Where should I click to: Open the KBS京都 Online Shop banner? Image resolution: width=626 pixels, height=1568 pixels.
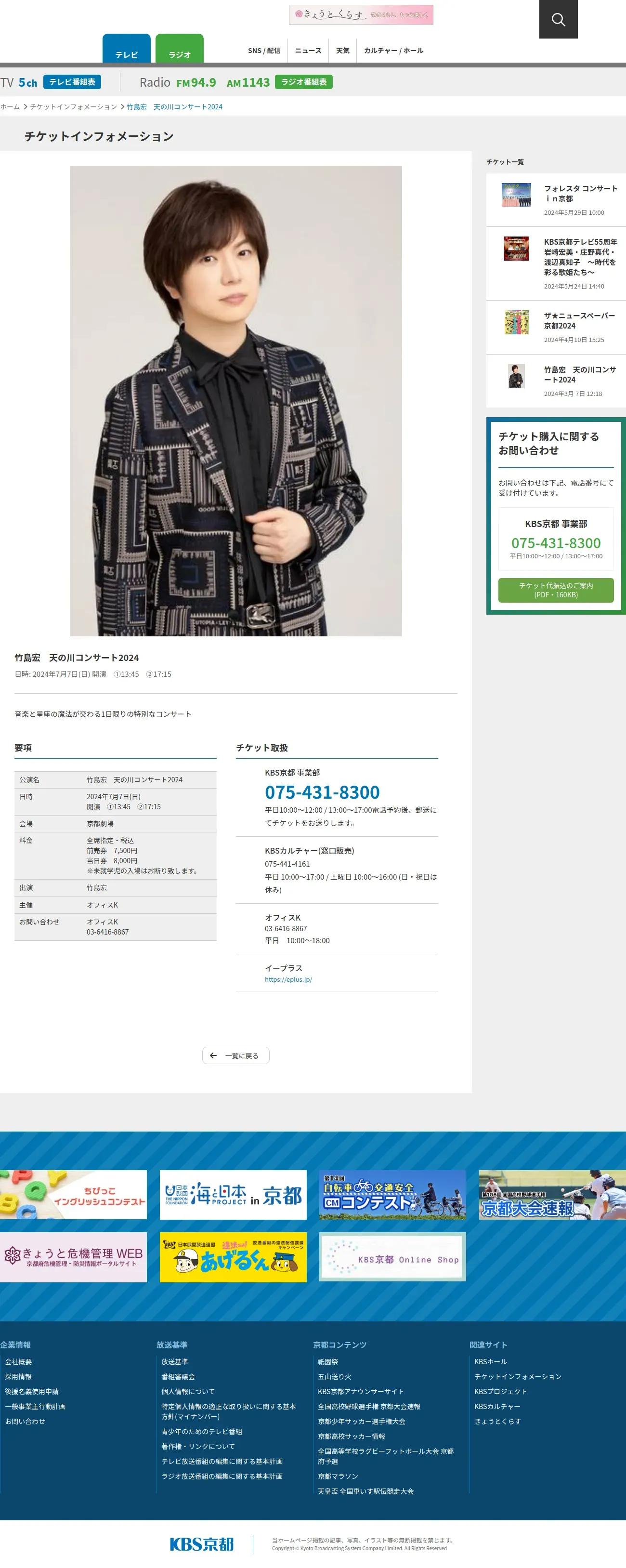pyautogui.click(x=392, y=1257)
